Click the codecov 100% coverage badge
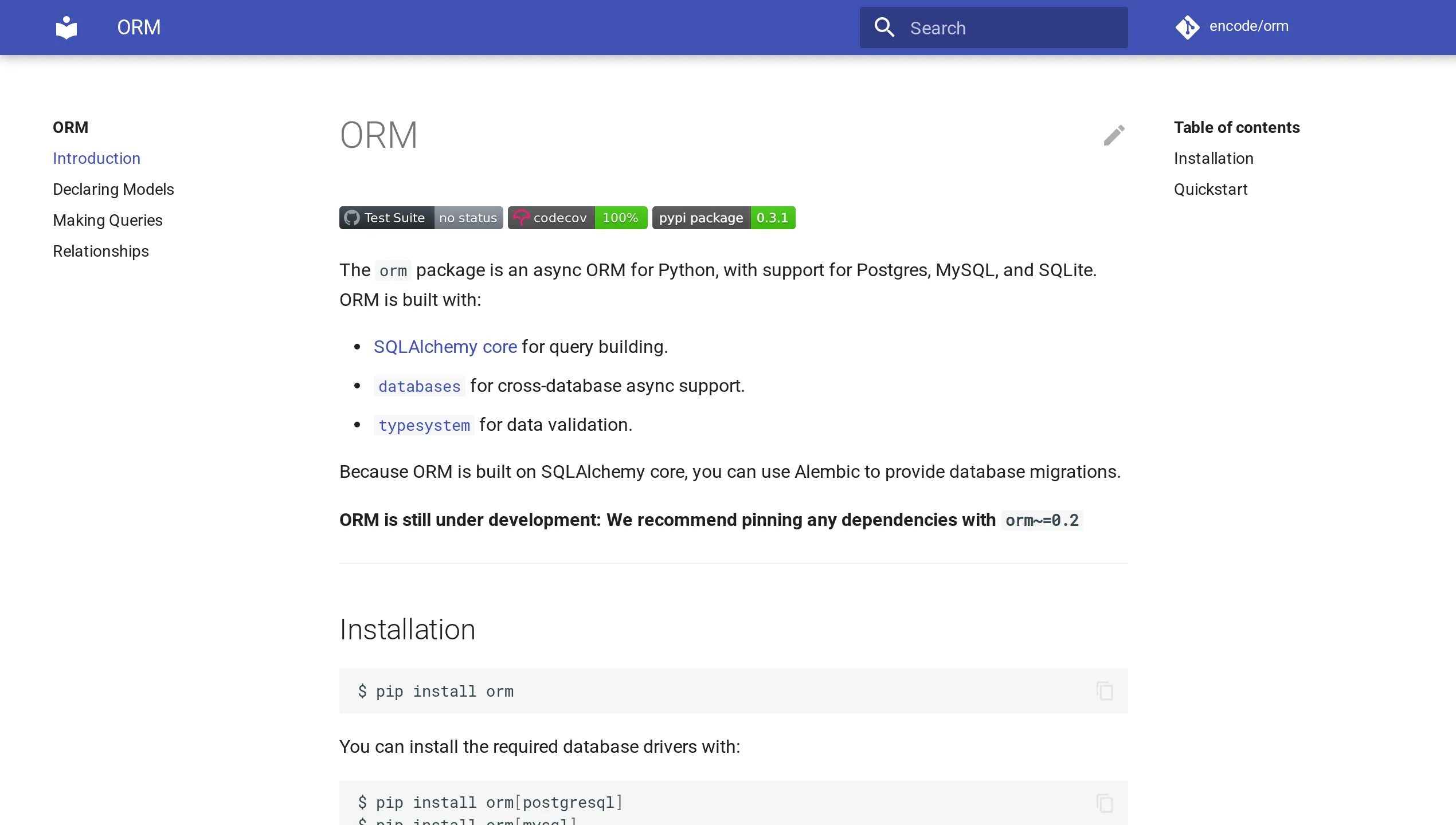Screen dimensions: 1456x825 pos(577,217)
